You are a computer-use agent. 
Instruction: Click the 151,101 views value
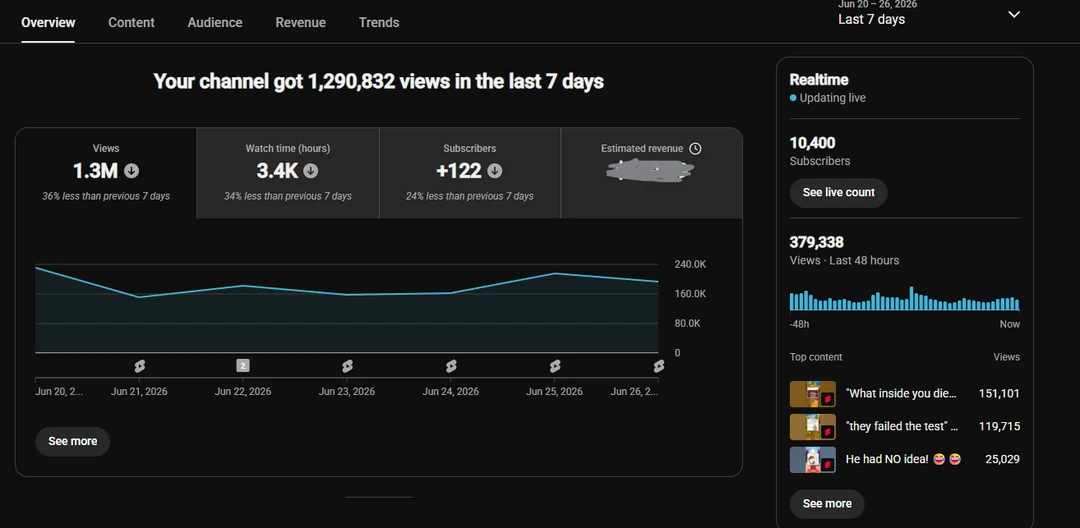click(999, 394)
